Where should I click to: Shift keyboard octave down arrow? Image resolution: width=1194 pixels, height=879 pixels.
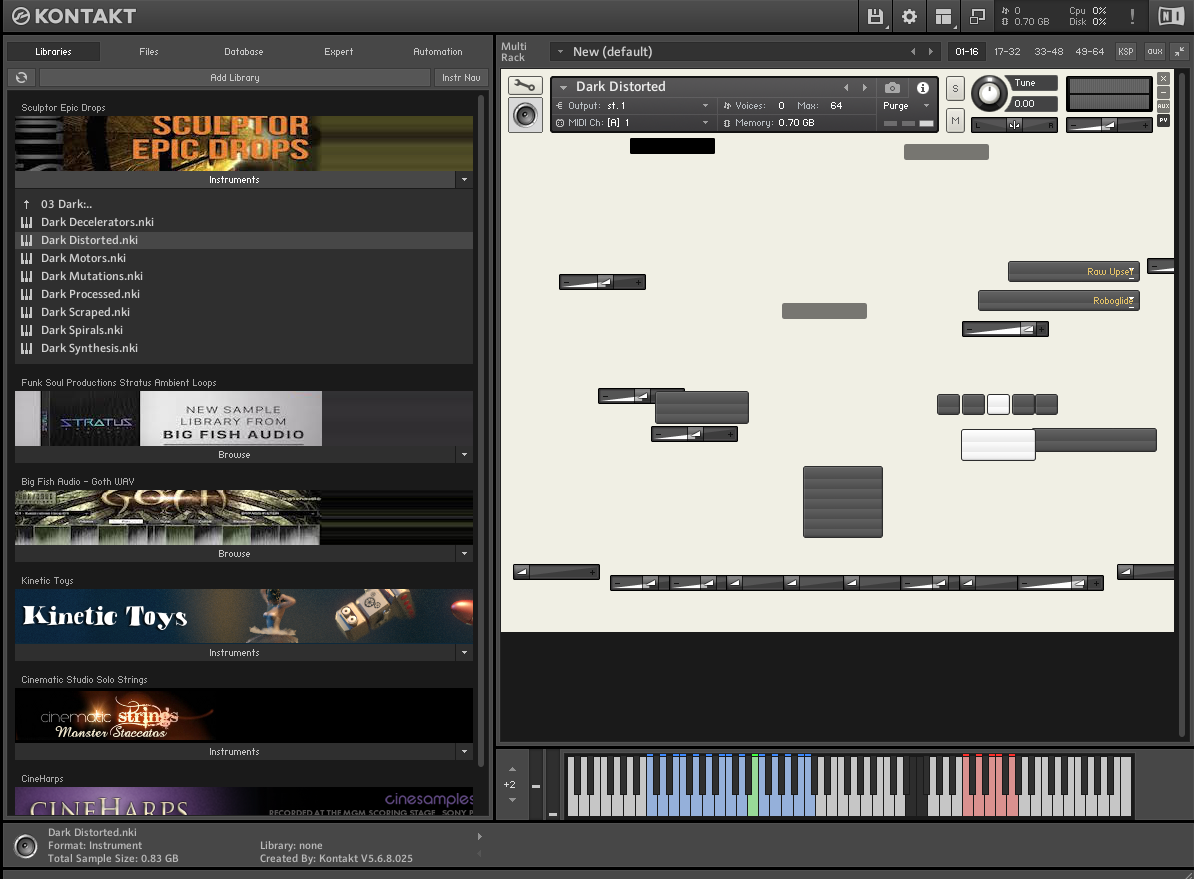[512, 800]
